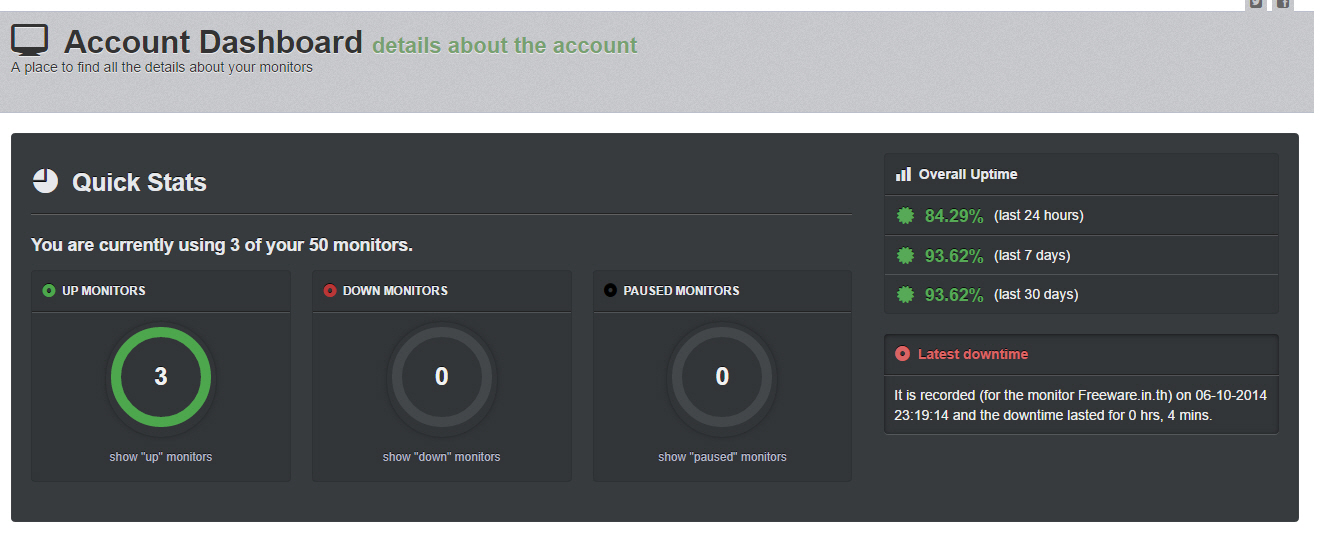Click the green badge for last 7 days
The image size is (1322, 533).
(x=905, y=256)
